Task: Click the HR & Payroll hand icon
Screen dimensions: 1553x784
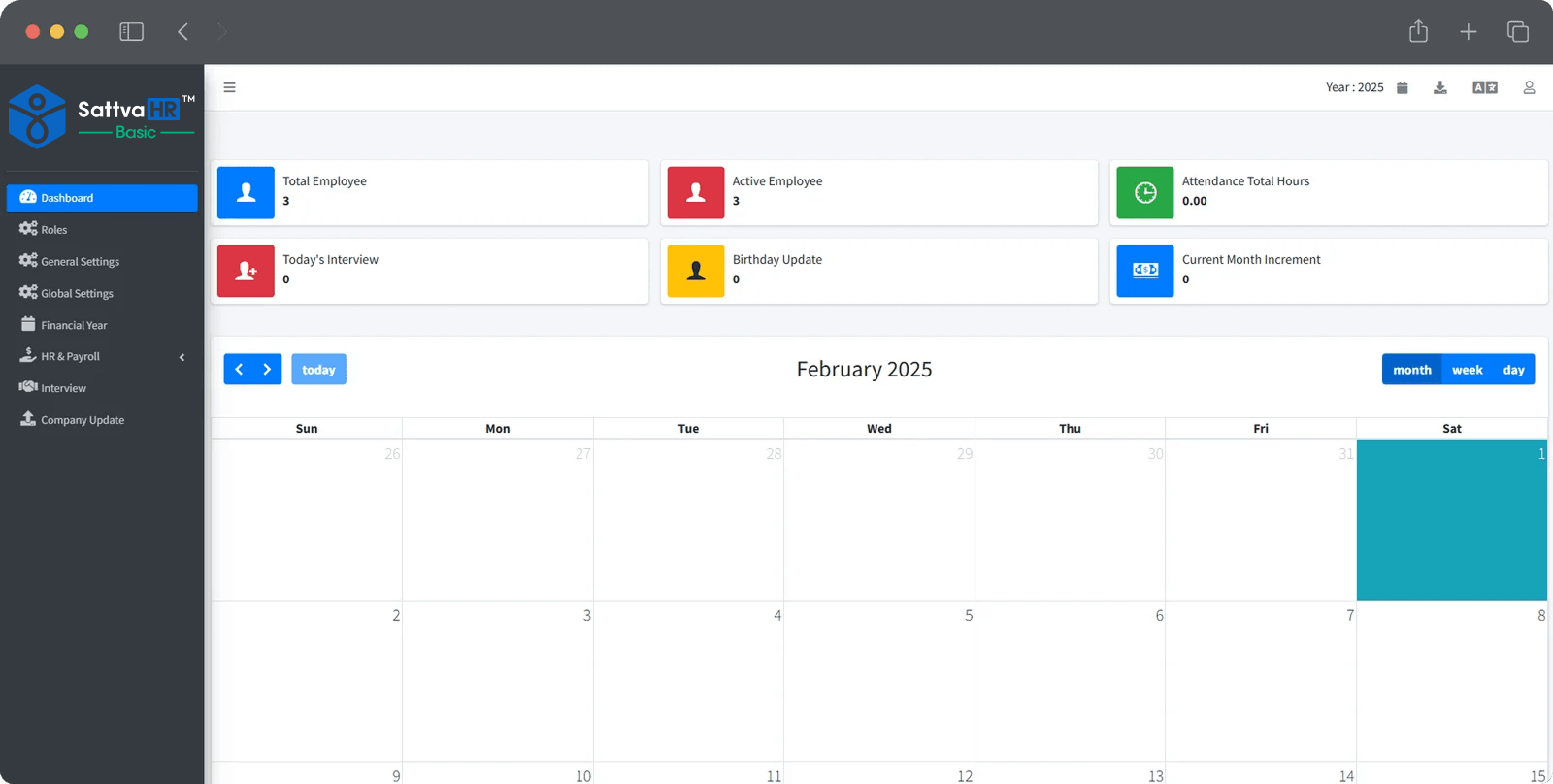Action: [x=28, y=355]
